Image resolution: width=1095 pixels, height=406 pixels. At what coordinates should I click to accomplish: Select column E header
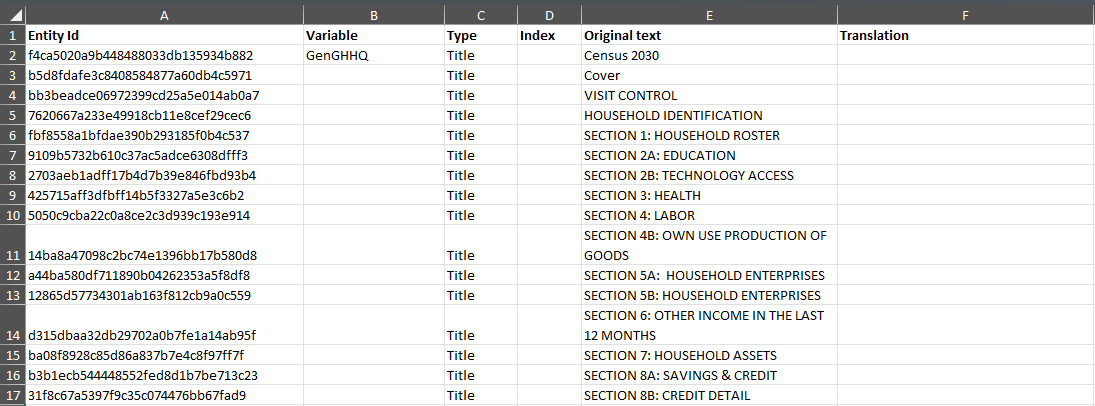[x=708, y=15]
